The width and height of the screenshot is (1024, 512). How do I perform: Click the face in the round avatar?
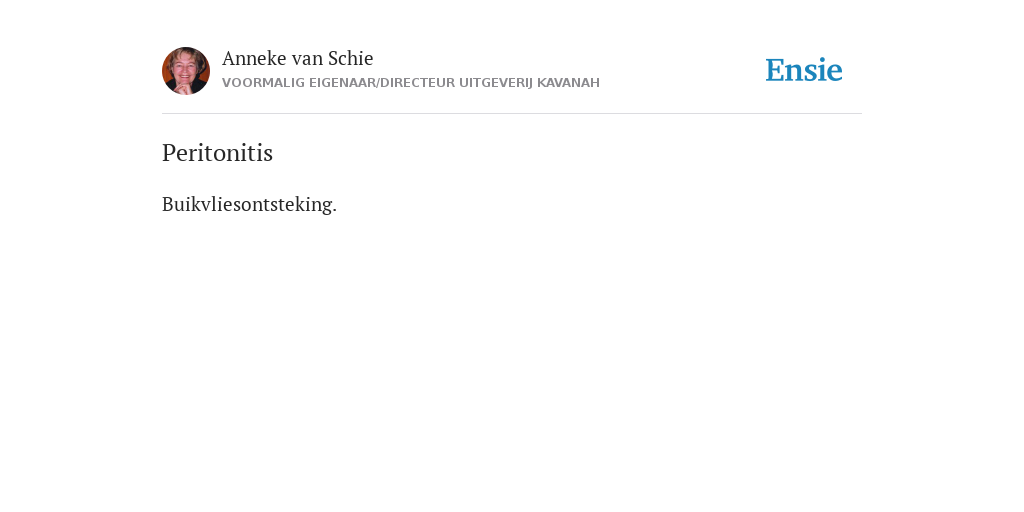pos(184,66)
